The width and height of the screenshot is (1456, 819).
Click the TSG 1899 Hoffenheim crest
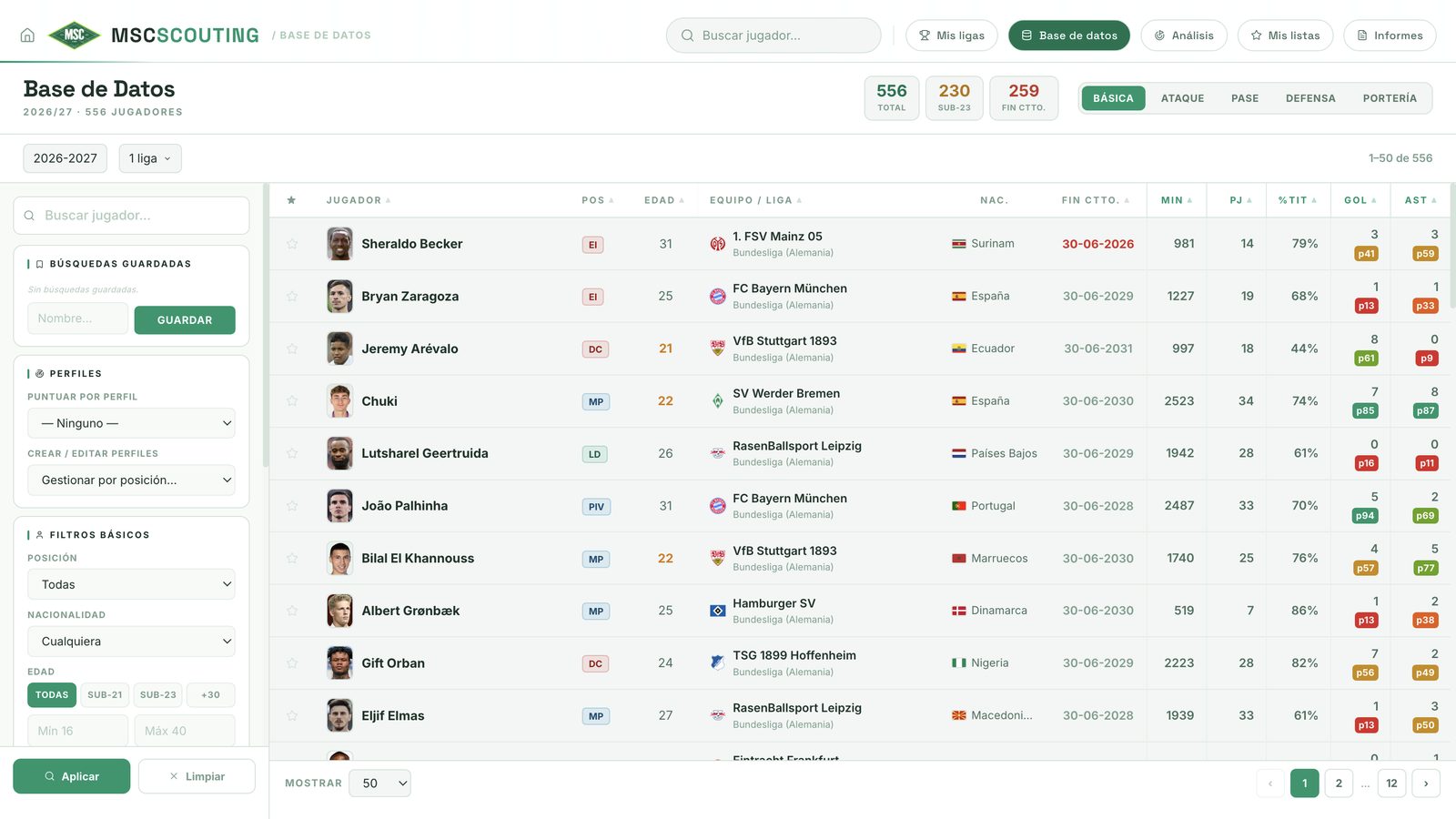coord(718,663)
